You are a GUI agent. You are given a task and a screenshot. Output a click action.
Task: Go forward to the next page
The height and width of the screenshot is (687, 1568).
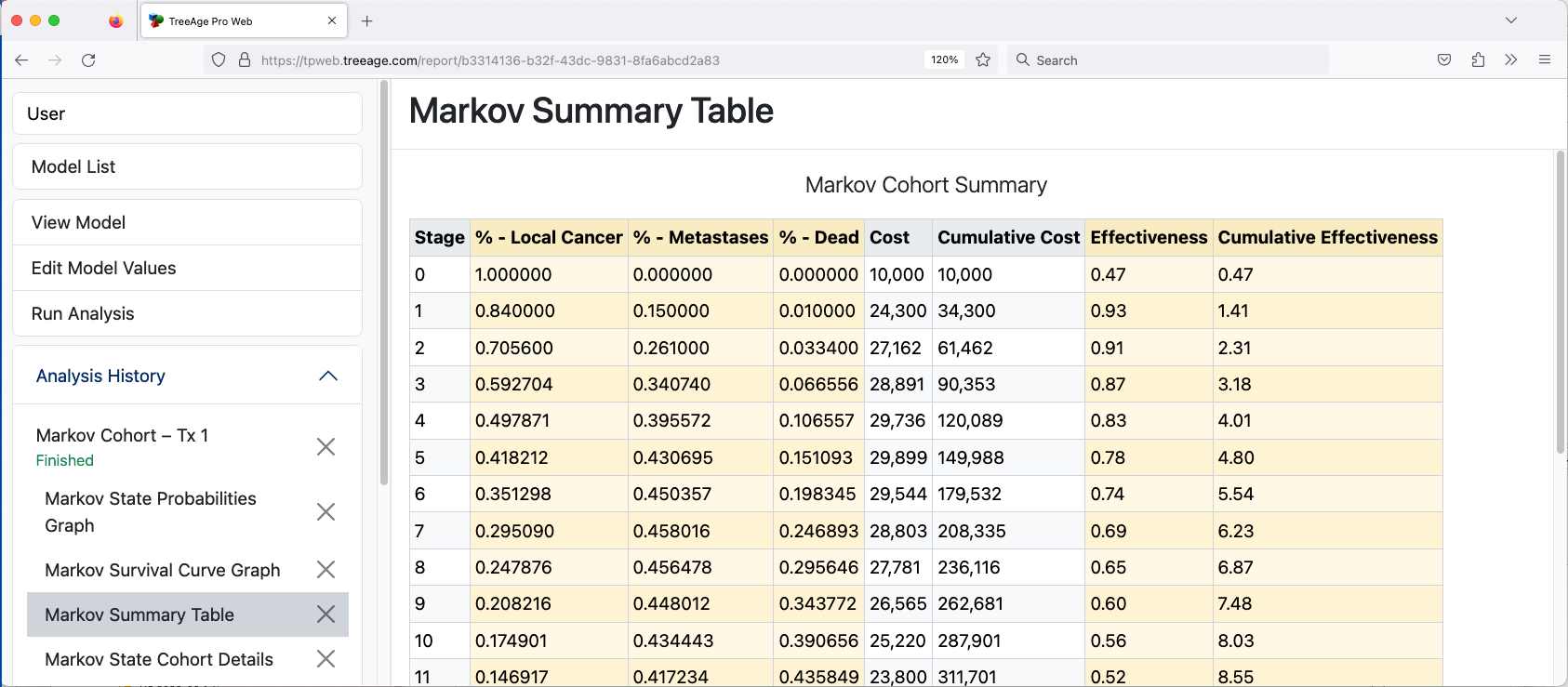[x=55, y=59]
